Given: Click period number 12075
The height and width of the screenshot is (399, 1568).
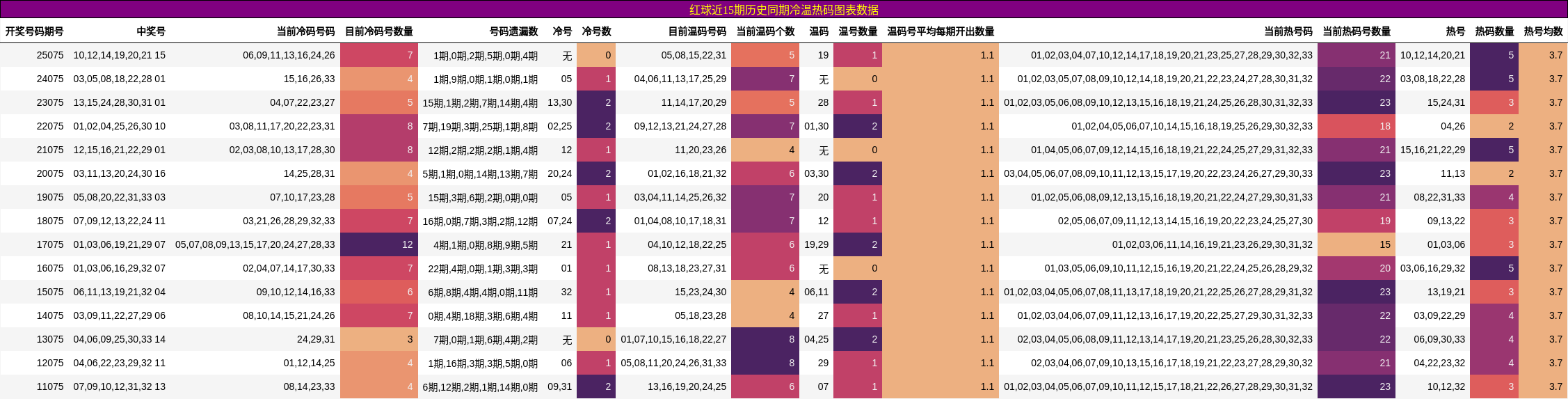Looking at the screenshot, I should click(x=50, y=363).
